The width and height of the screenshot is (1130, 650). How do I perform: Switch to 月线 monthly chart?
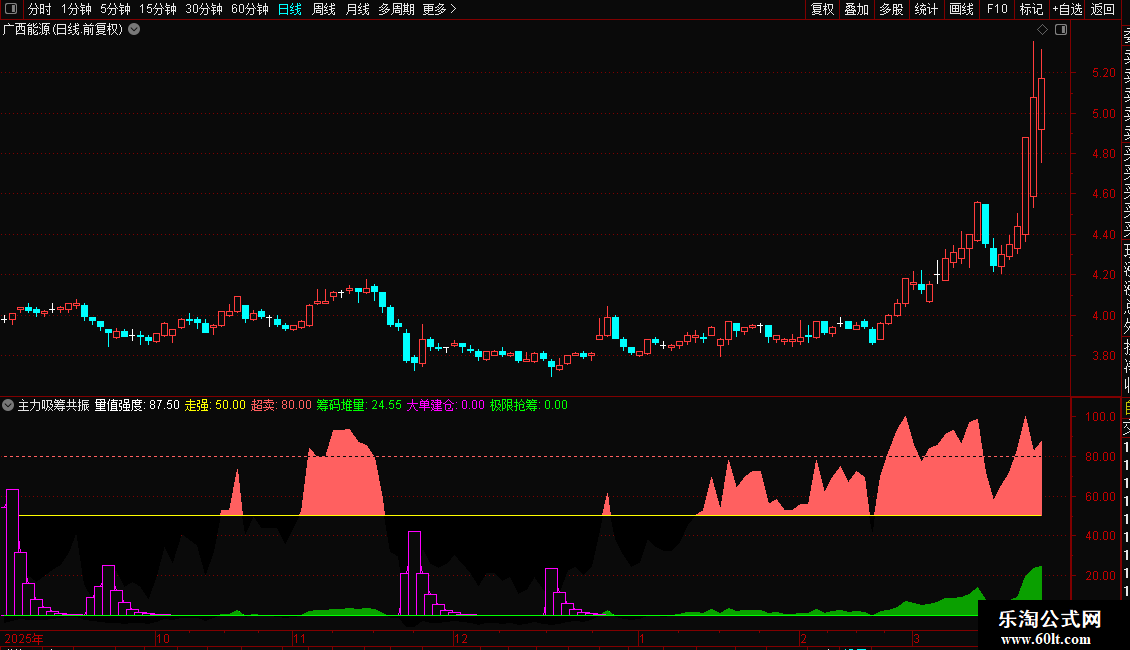click(357, 9)
